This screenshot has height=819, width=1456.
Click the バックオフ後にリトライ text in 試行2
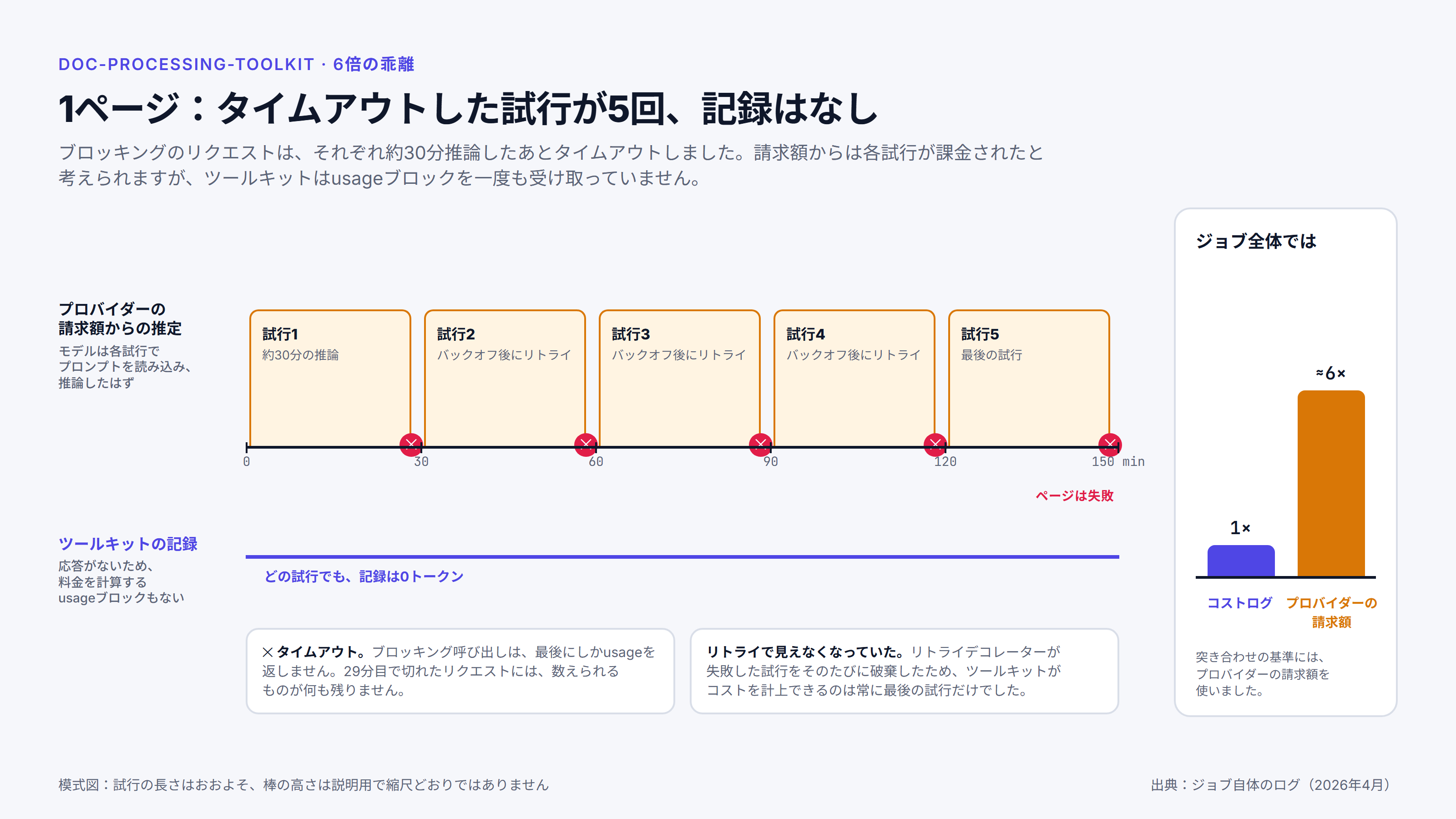click(504, 355)
